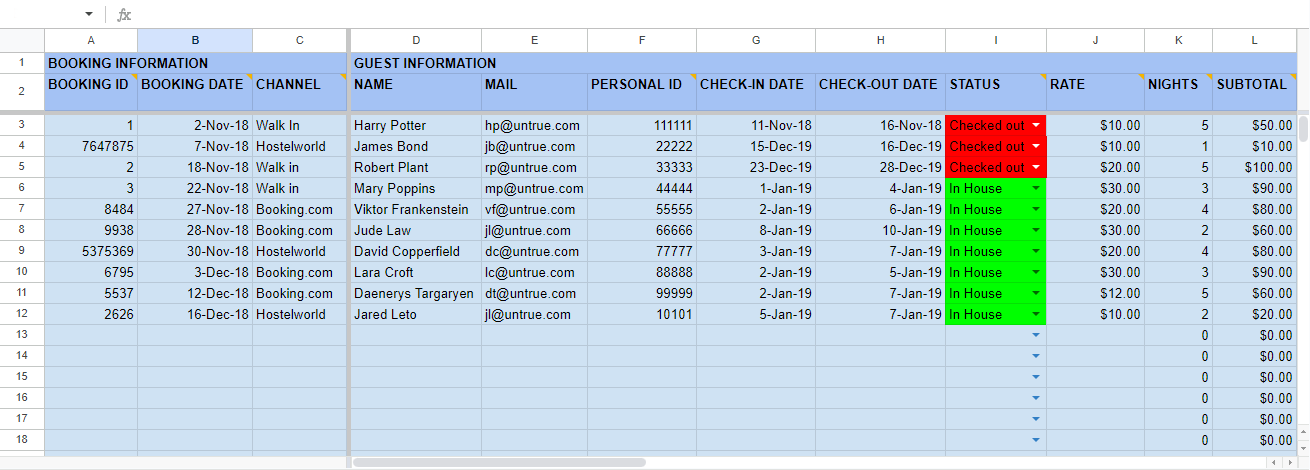This screenshot has height=470, width=1310.
Task: Select the jb@untrue.com mail cell
Action: click(534, 147)
